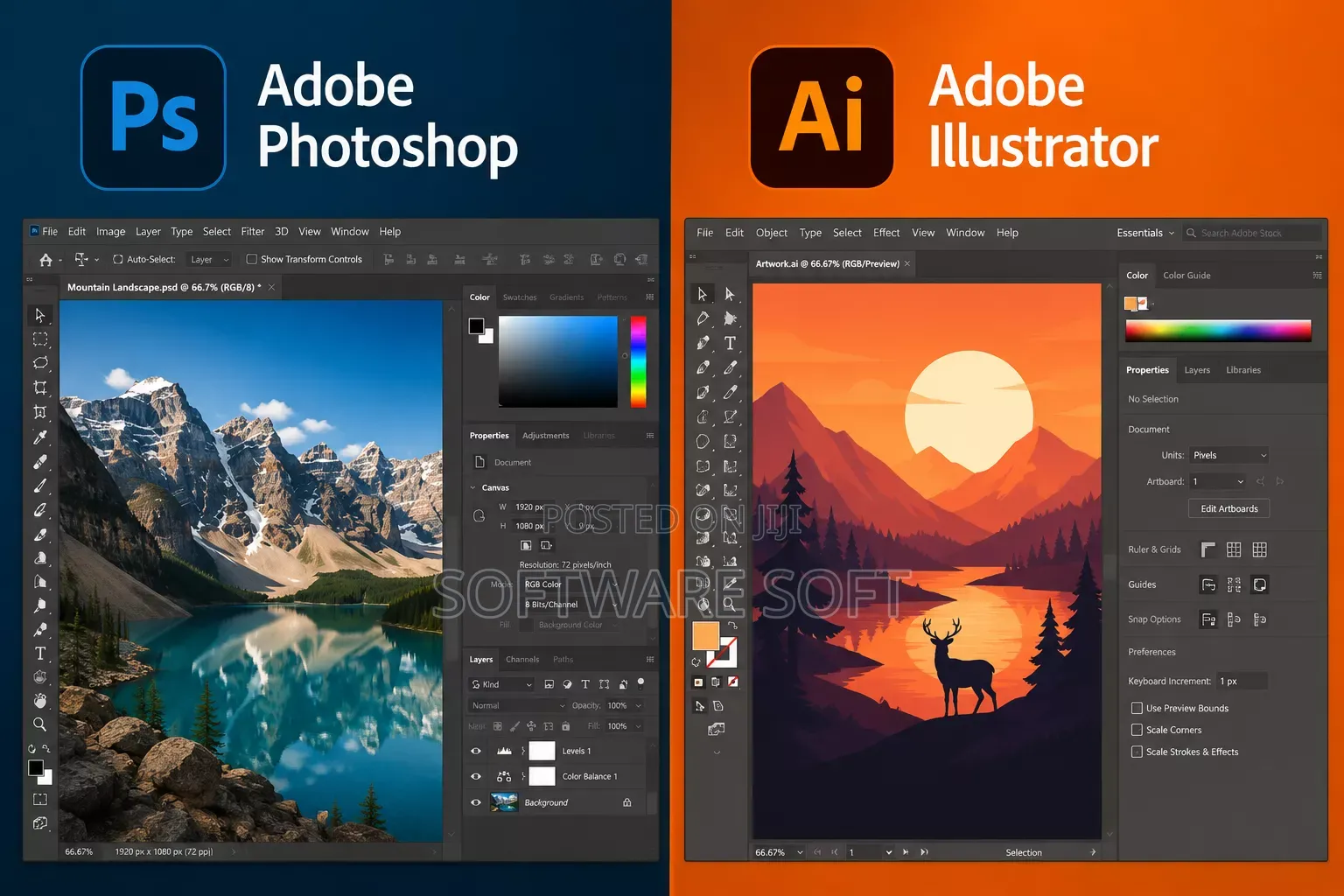The width and height of the screenshot is (1344, 896).
Task: Hide the Background layer
Action: click(x=476, y=802)
